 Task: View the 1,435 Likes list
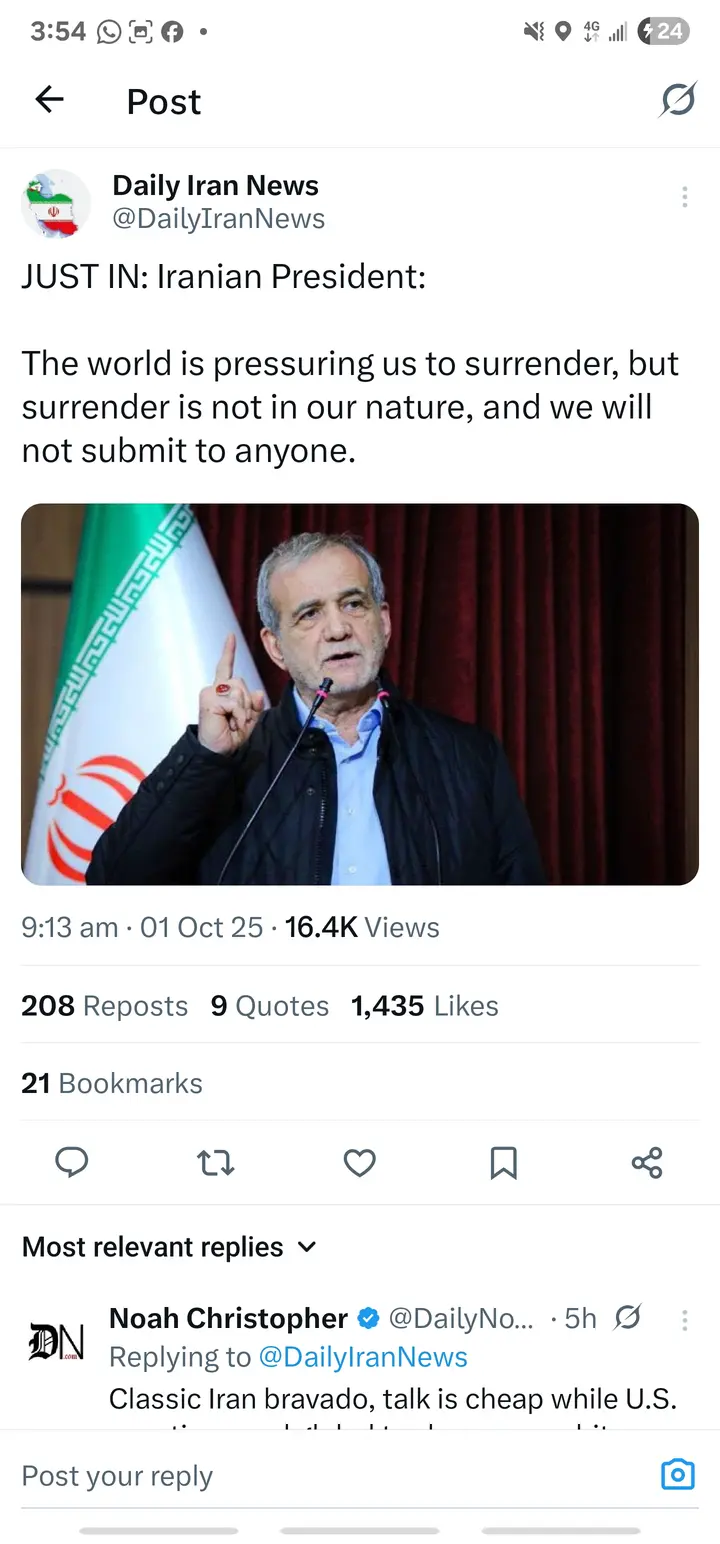pos(424,1006)
